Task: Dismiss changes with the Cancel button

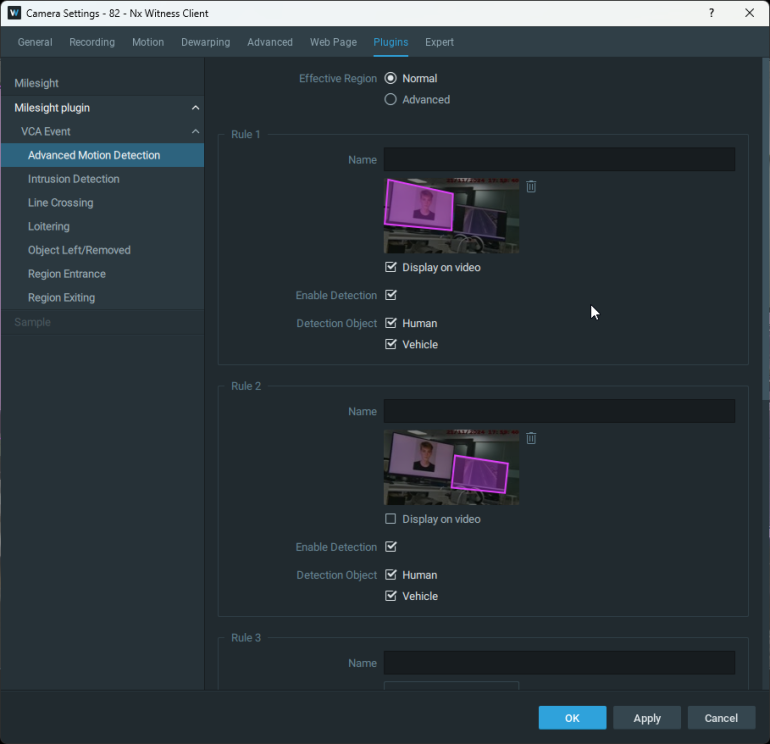Action: click(721, 718)
